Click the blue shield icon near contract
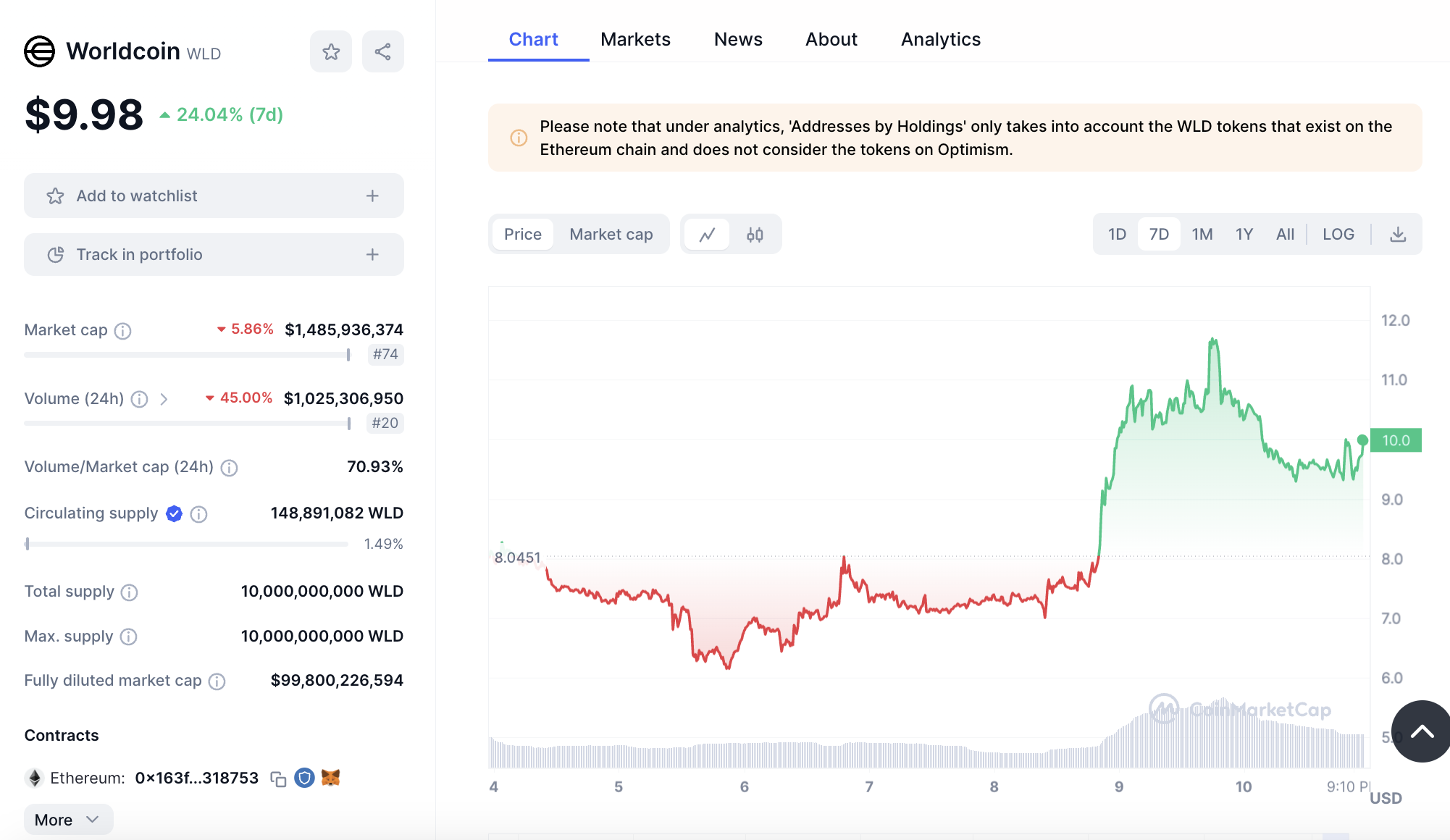Viewport: 1450px width, 840px height. (304, 778)
